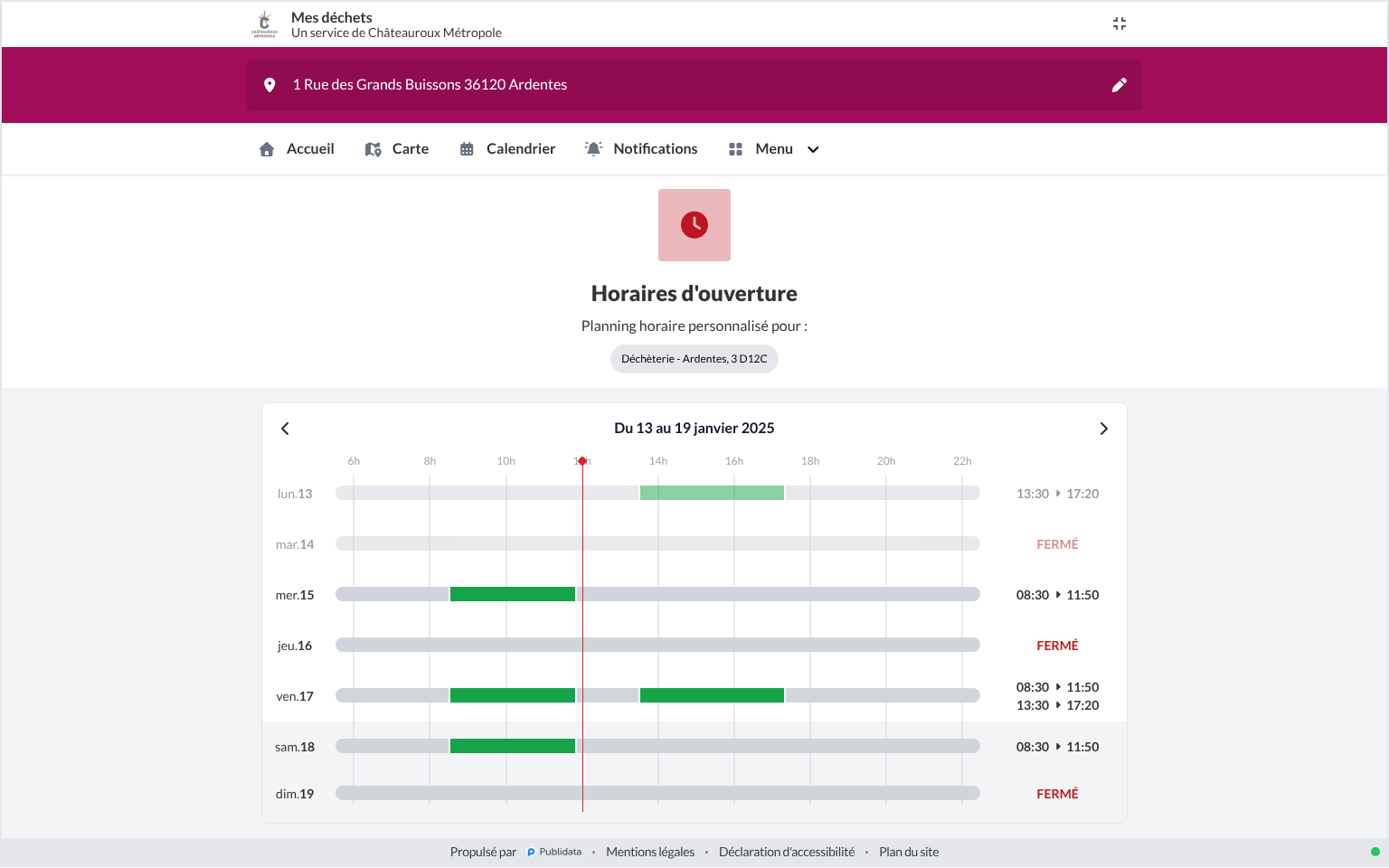Click the Carte map icon
This screenshot has height=868, width=1389.
[x=373, y=149]
